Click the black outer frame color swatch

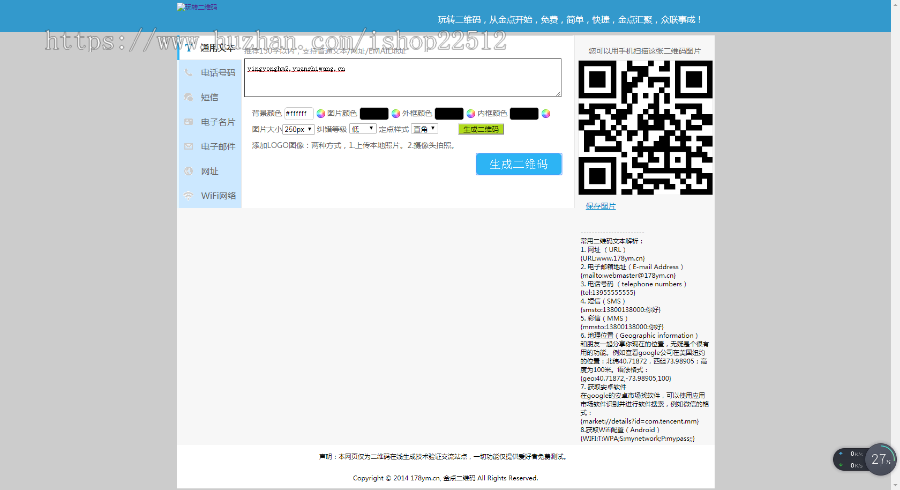(449, 114)
